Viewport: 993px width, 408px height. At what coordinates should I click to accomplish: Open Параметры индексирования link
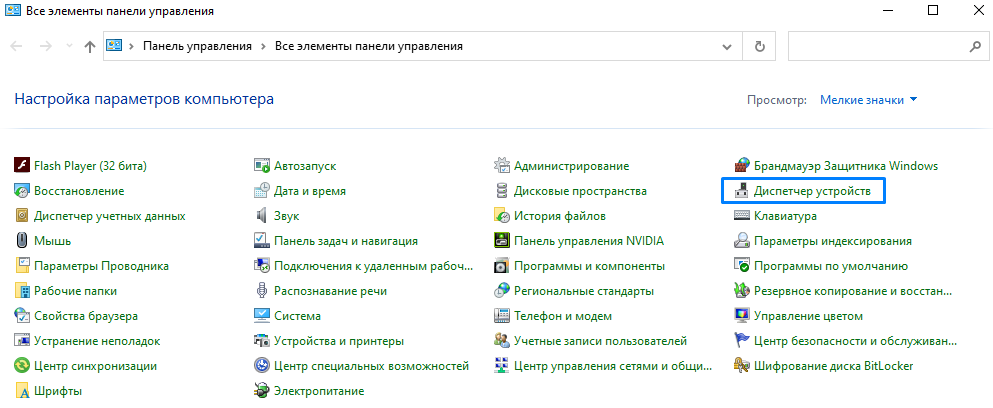click(833, 241)
